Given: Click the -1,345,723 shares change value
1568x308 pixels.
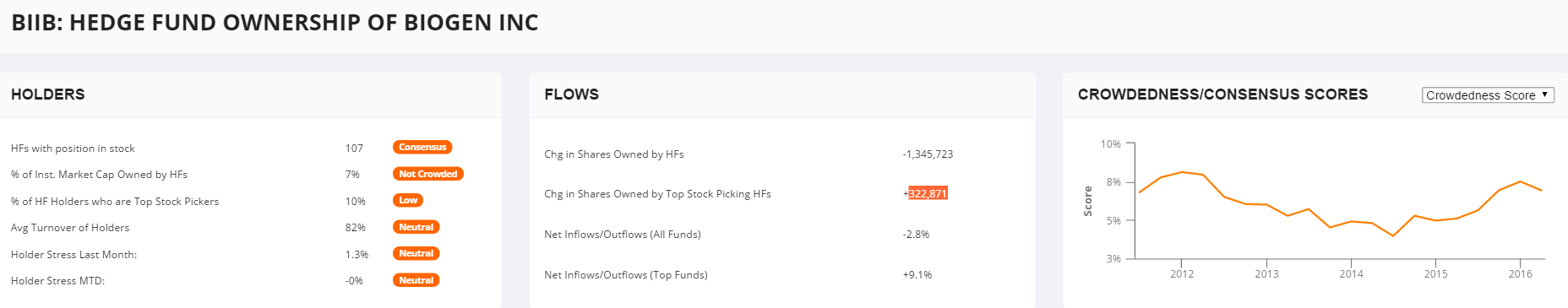Looking at the screenshot, I should pos(928,154).
